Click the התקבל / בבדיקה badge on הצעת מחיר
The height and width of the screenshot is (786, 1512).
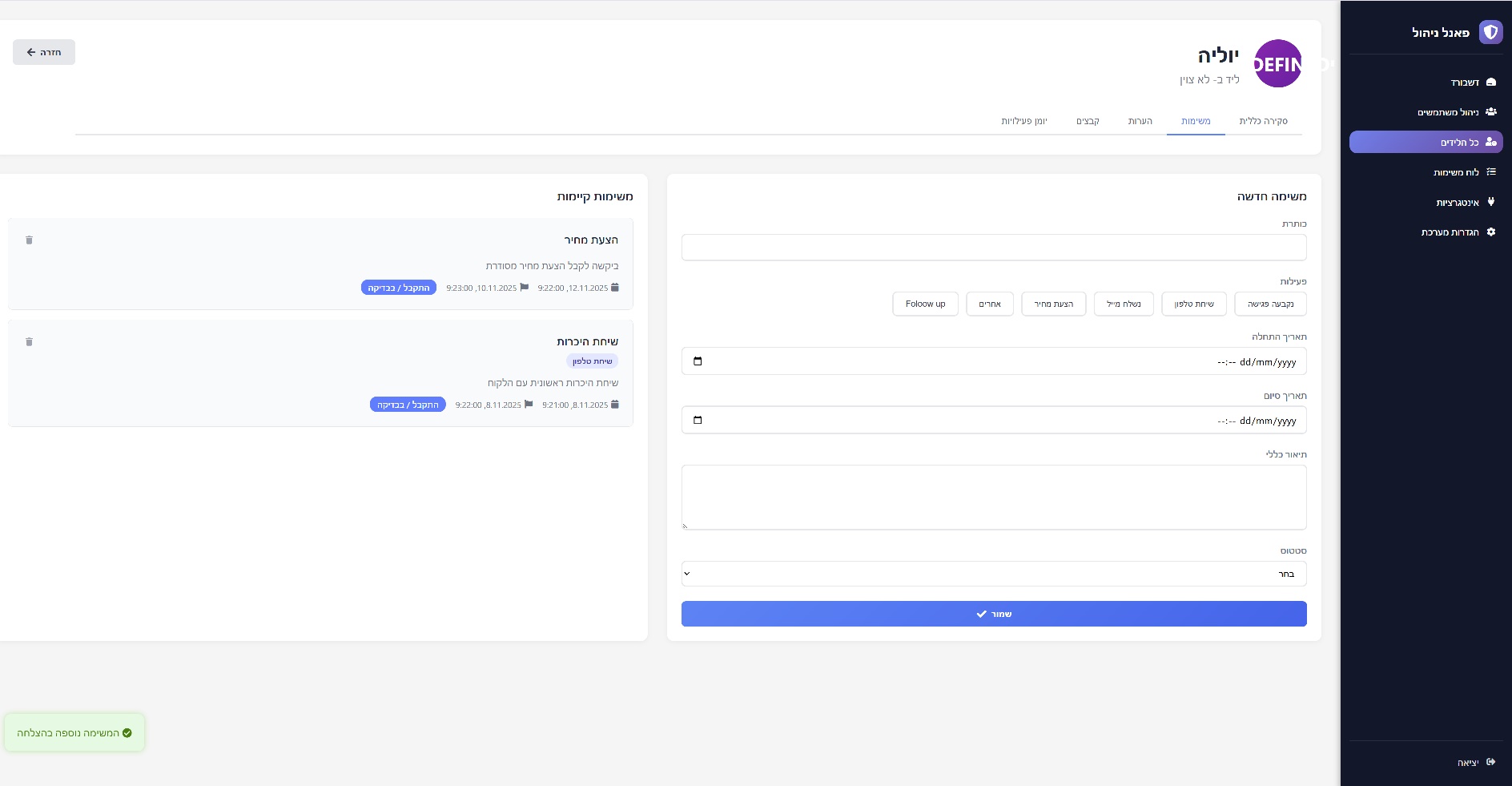click(x=399, y=288)
